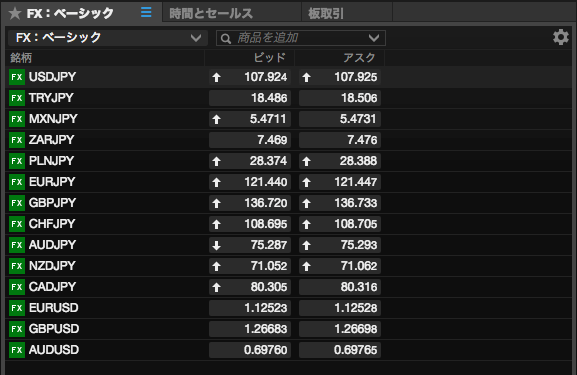
Task: Click the star icon beside FX:ベーシック tab
Action: [x=15, y=14]
